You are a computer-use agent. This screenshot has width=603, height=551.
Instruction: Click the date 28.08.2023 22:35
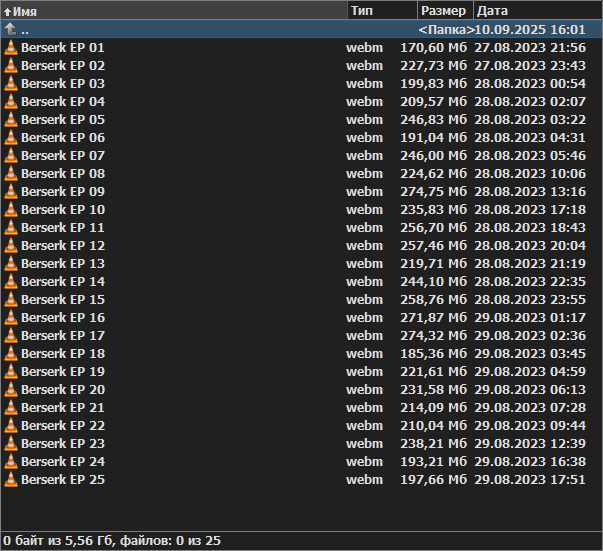click(530, 281)
